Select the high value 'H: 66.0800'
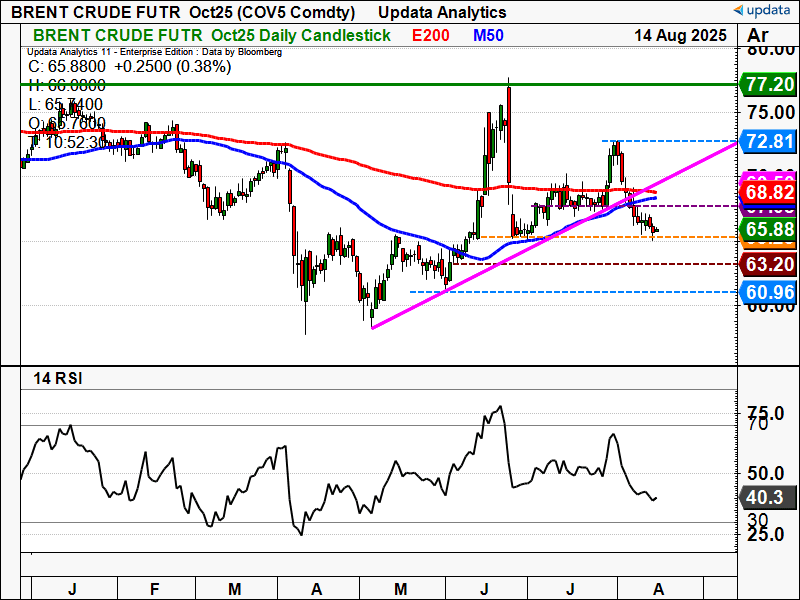 (x=67, y=85)
